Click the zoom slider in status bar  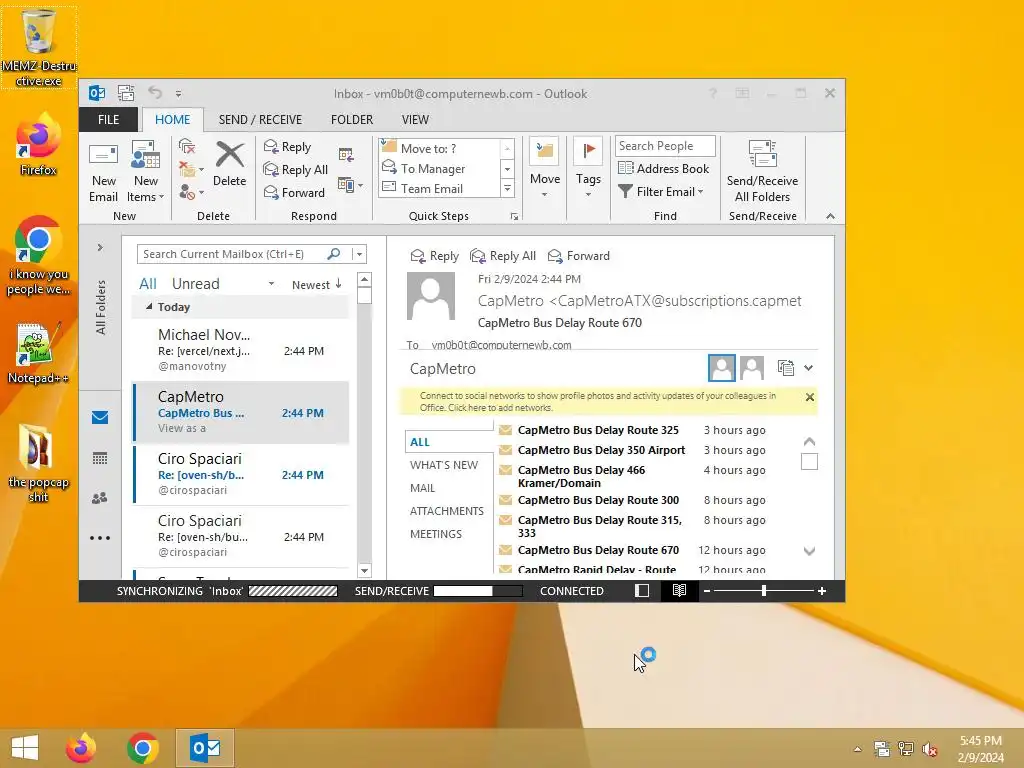click(763, 591)
